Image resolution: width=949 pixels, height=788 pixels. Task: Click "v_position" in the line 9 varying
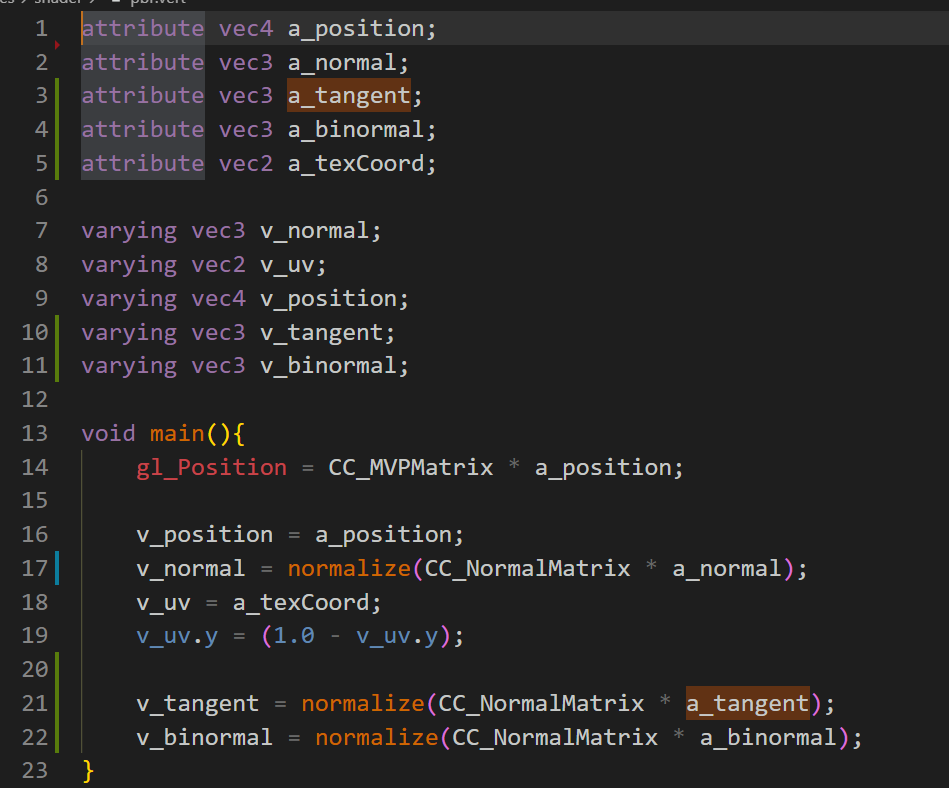[328, 299]
